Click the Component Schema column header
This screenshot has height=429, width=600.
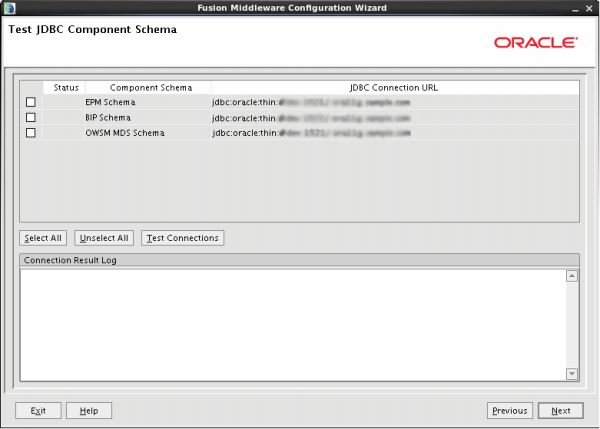150,88
